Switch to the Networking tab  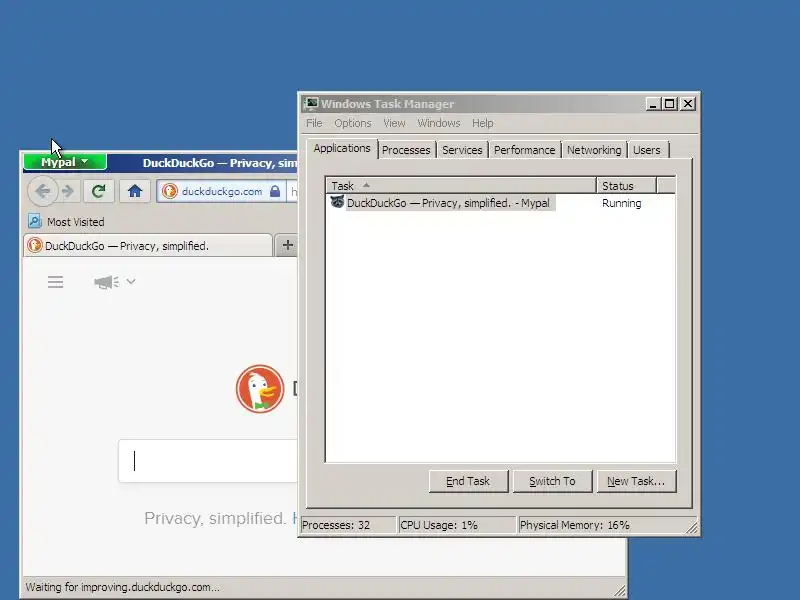click(594, 150)
